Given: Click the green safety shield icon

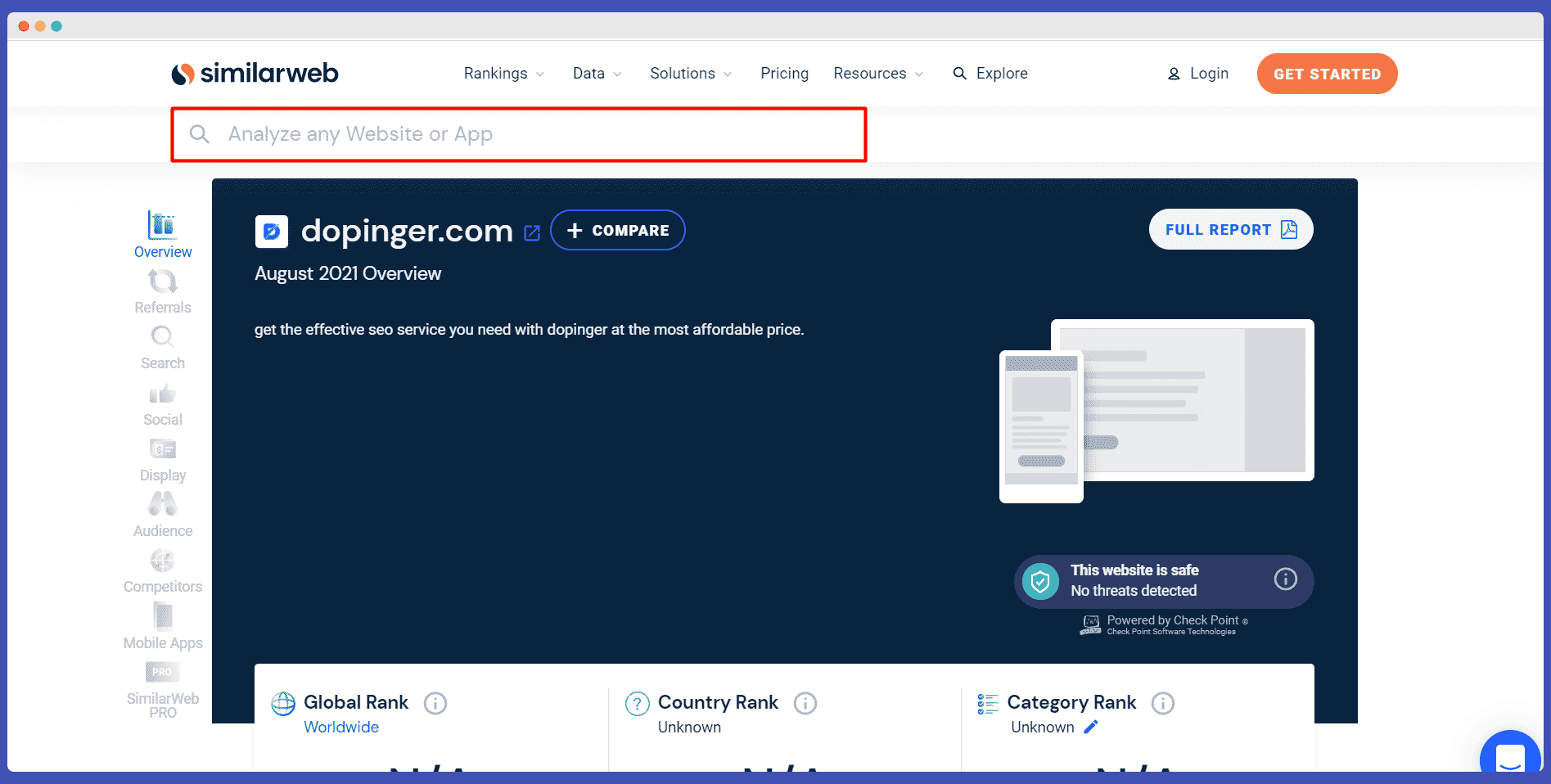Looking at the screenshot, I should (x=1040, y=582).
